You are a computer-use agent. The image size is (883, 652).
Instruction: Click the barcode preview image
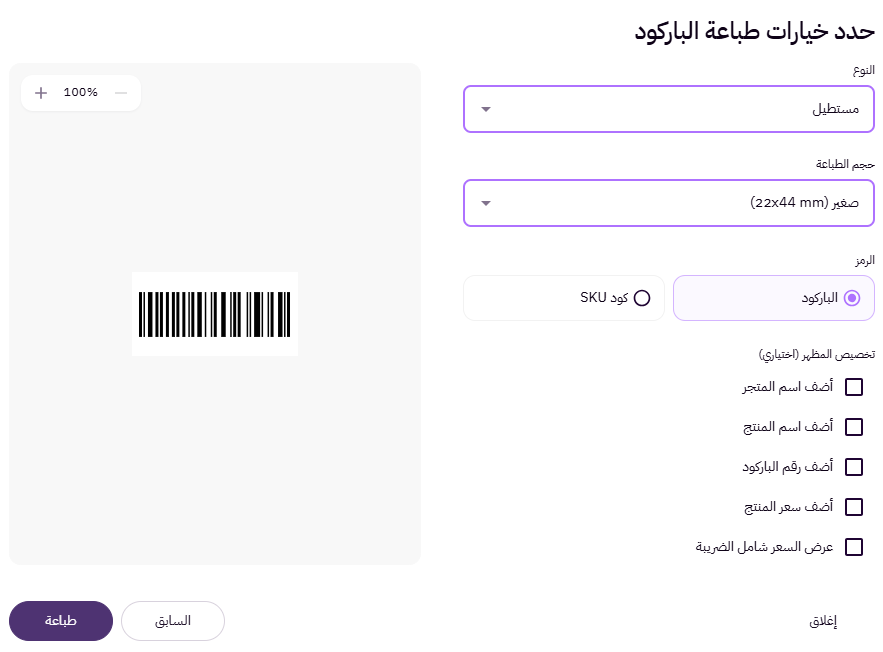click(214, 314)
